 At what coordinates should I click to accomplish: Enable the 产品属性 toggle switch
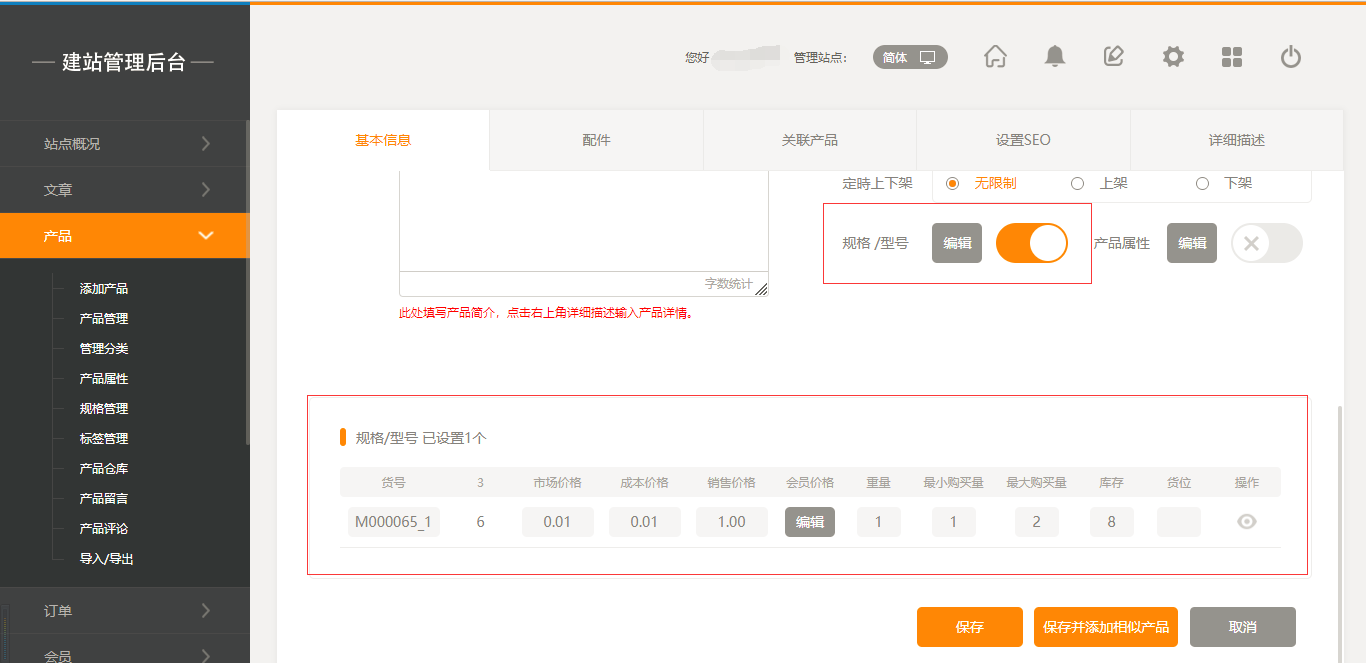(1266, 243)
